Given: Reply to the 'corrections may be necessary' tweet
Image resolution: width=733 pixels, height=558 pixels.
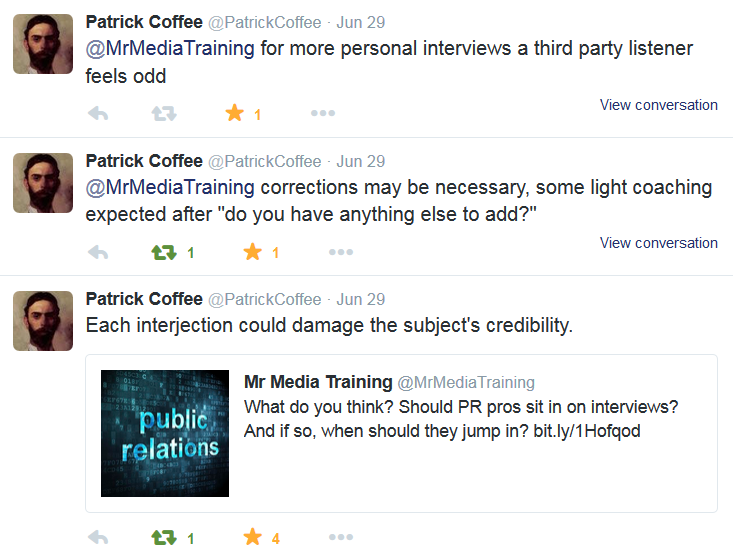Looking at the screenshot, I should tap(98, 252).
